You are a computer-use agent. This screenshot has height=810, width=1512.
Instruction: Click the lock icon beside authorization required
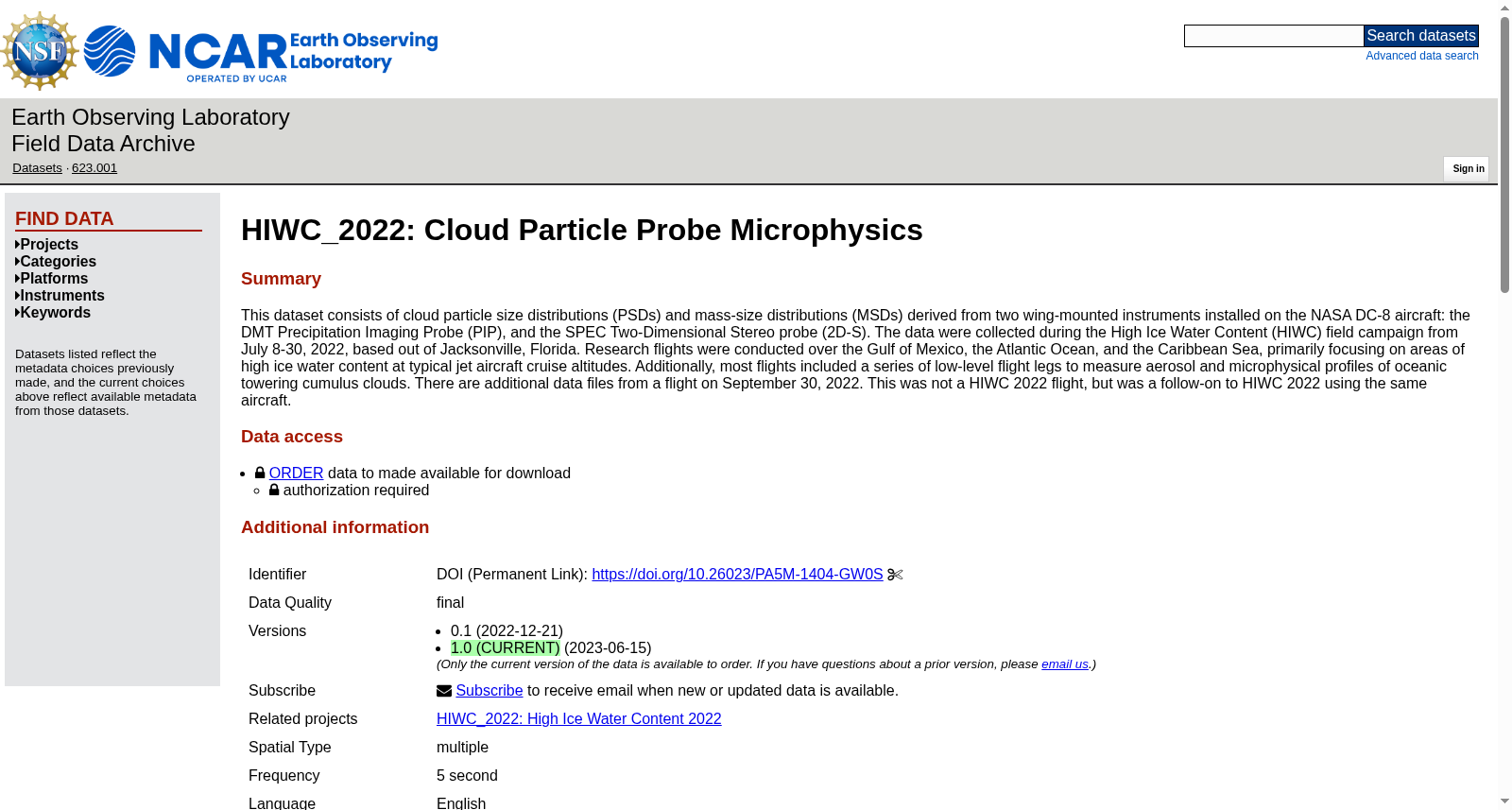274,490
